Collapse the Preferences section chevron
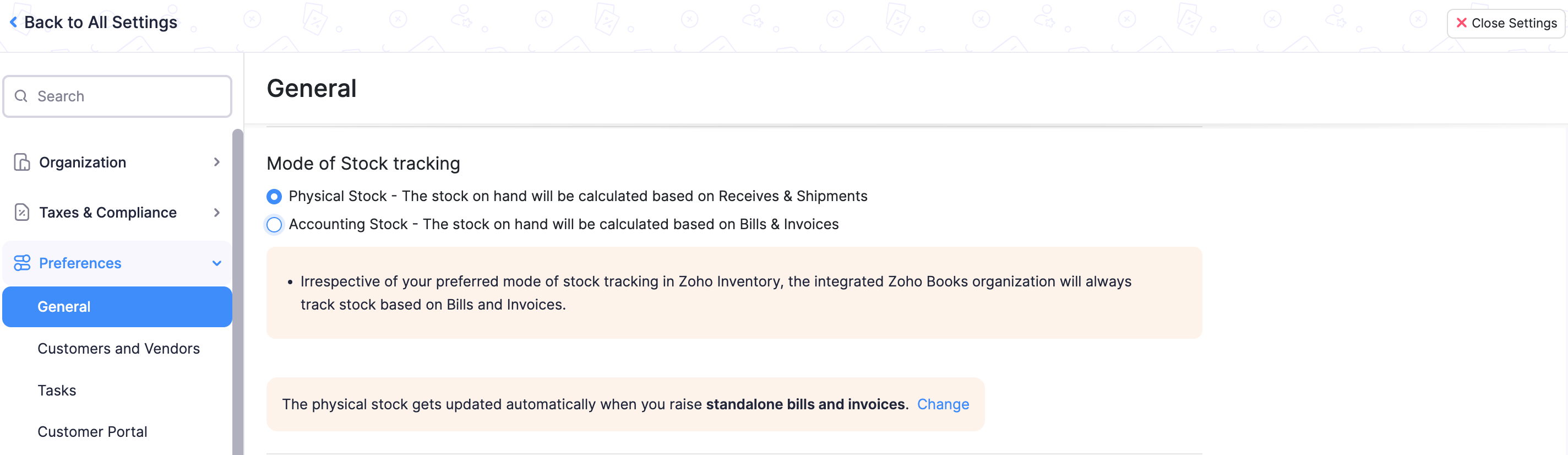This screenshot has width=1568, height=455. coord(217,263)
